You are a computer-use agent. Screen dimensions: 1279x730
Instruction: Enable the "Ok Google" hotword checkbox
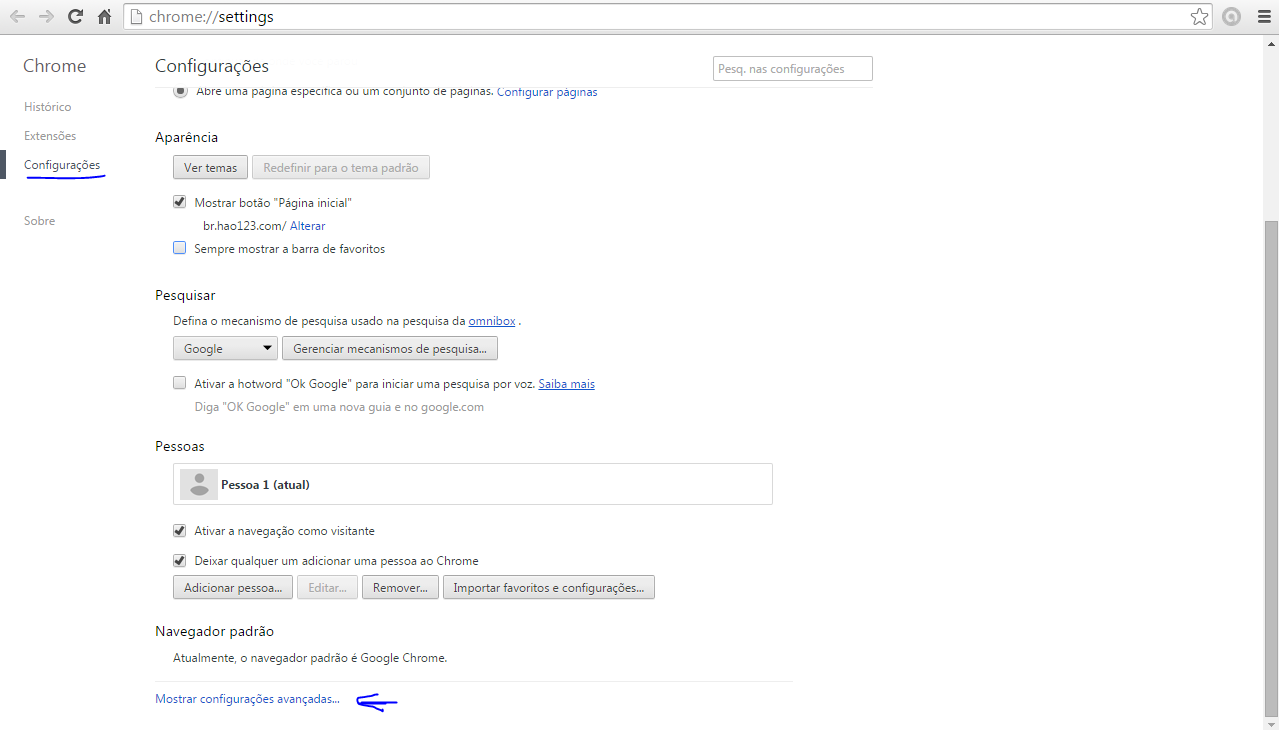180,383
